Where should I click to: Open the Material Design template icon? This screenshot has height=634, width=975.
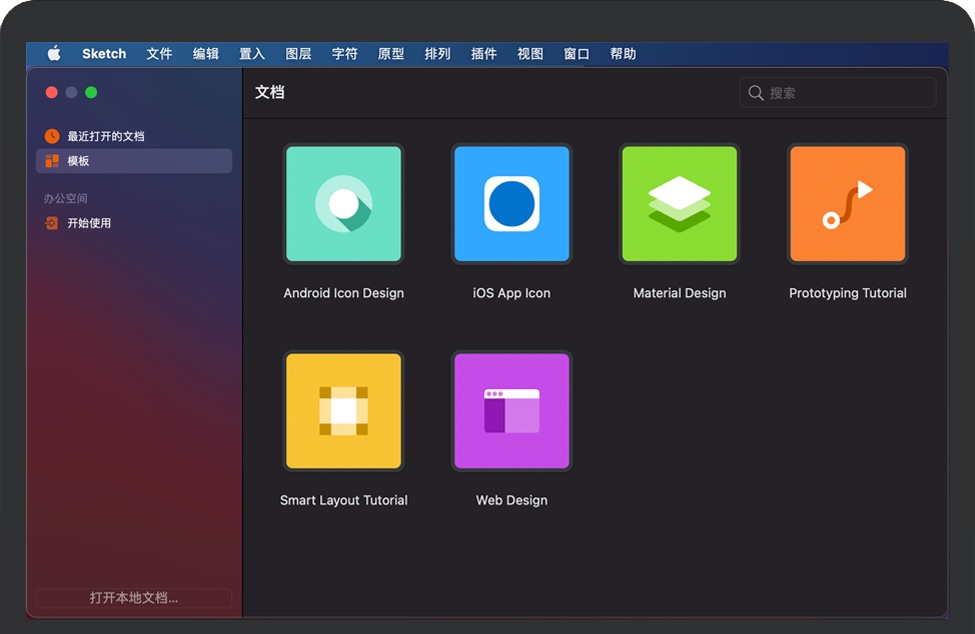679,204
